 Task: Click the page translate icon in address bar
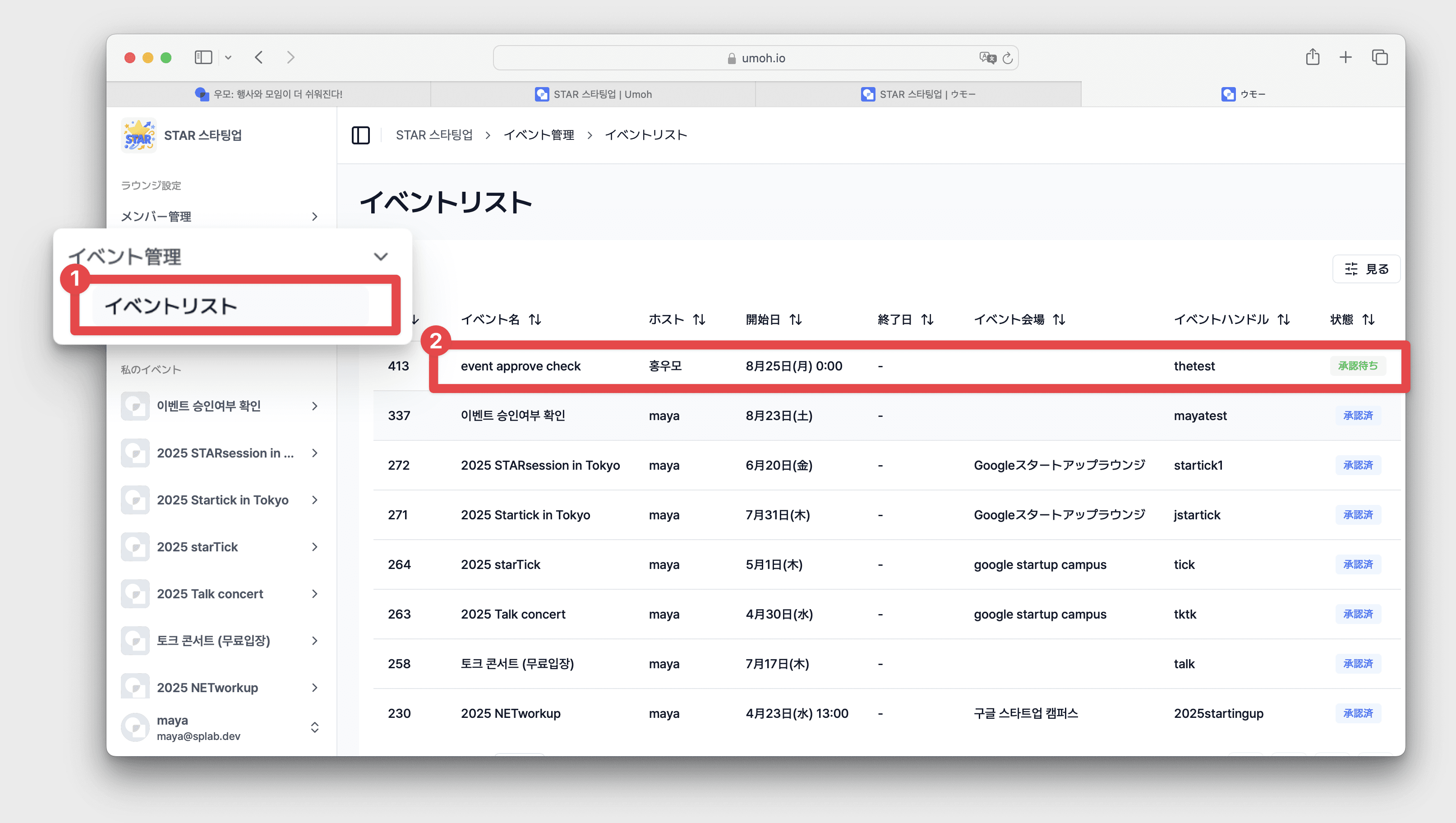click(x=987, y=58)
